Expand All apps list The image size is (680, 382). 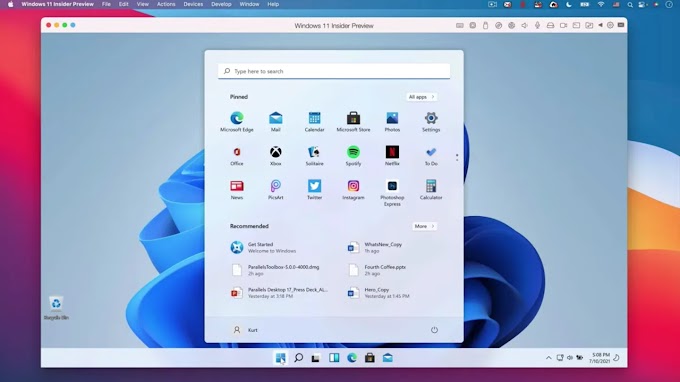(422, 97)
